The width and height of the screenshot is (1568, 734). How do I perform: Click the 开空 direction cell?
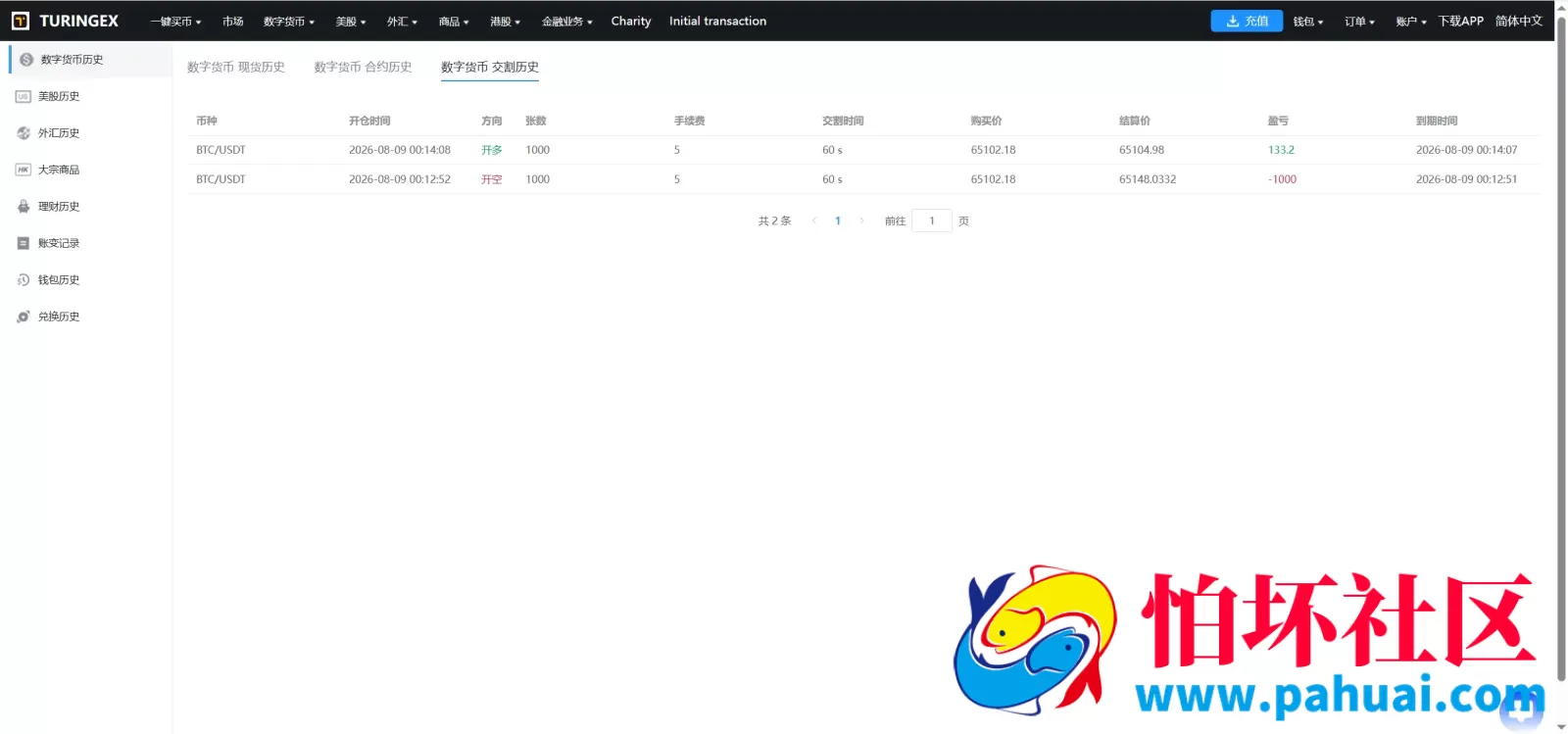click(492, 179)
